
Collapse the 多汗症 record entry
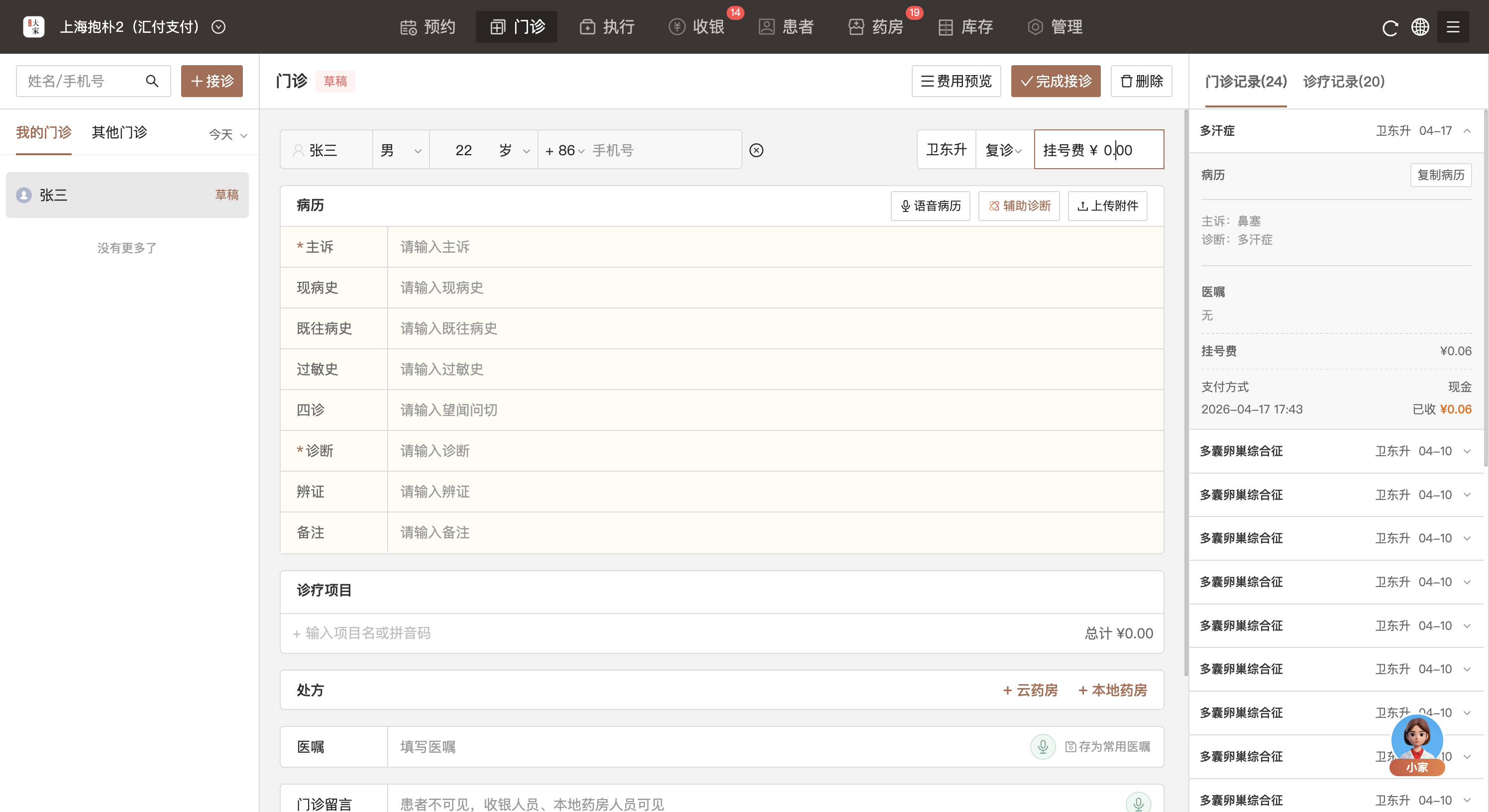(1467, 131)
